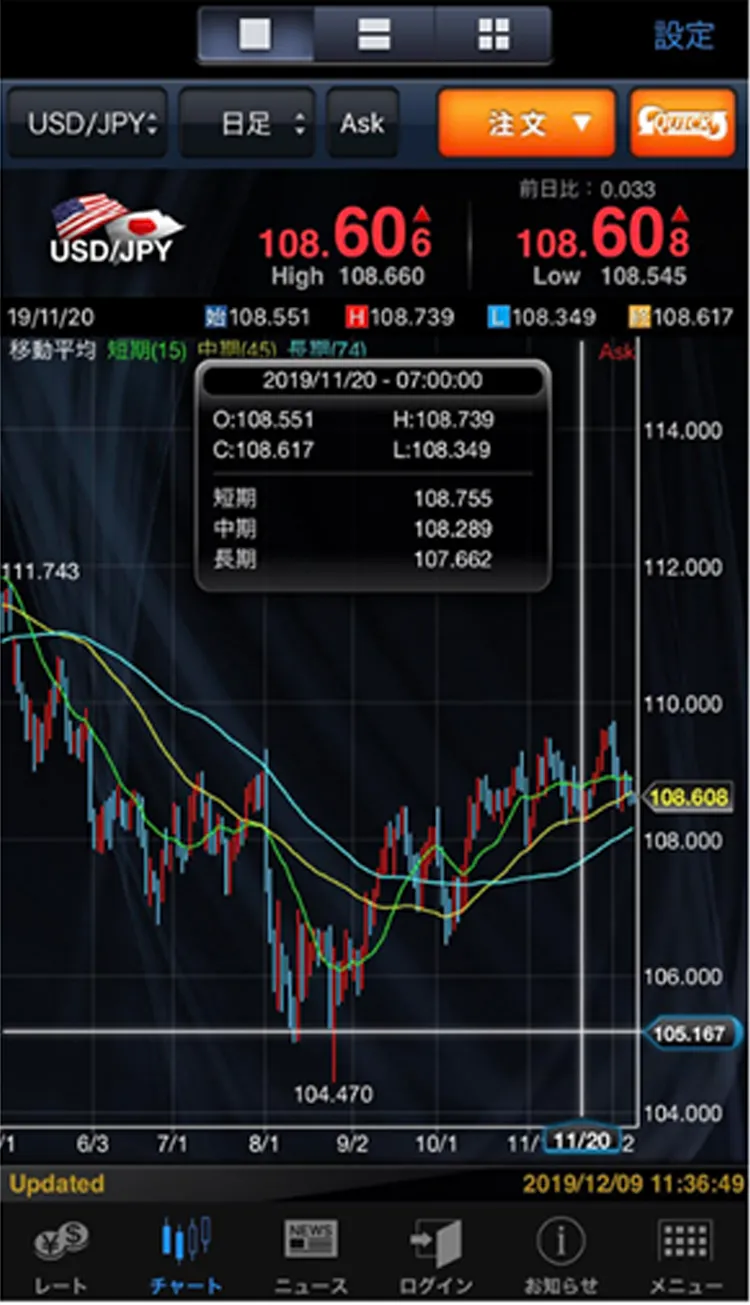Click the 11/20 date cursor marker

point(581,1141)
